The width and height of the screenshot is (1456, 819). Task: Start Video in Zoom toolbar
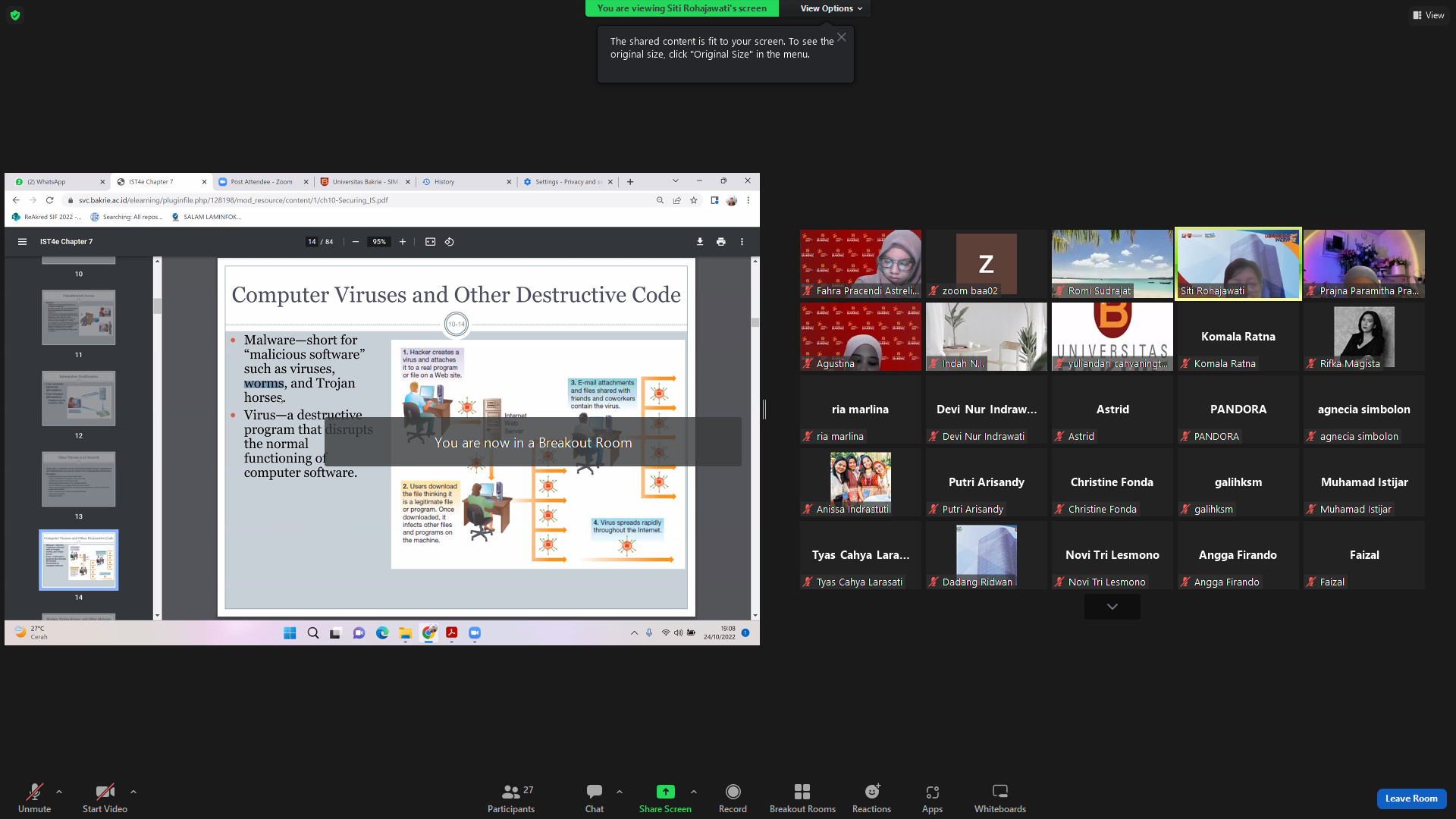click(105, 798)
